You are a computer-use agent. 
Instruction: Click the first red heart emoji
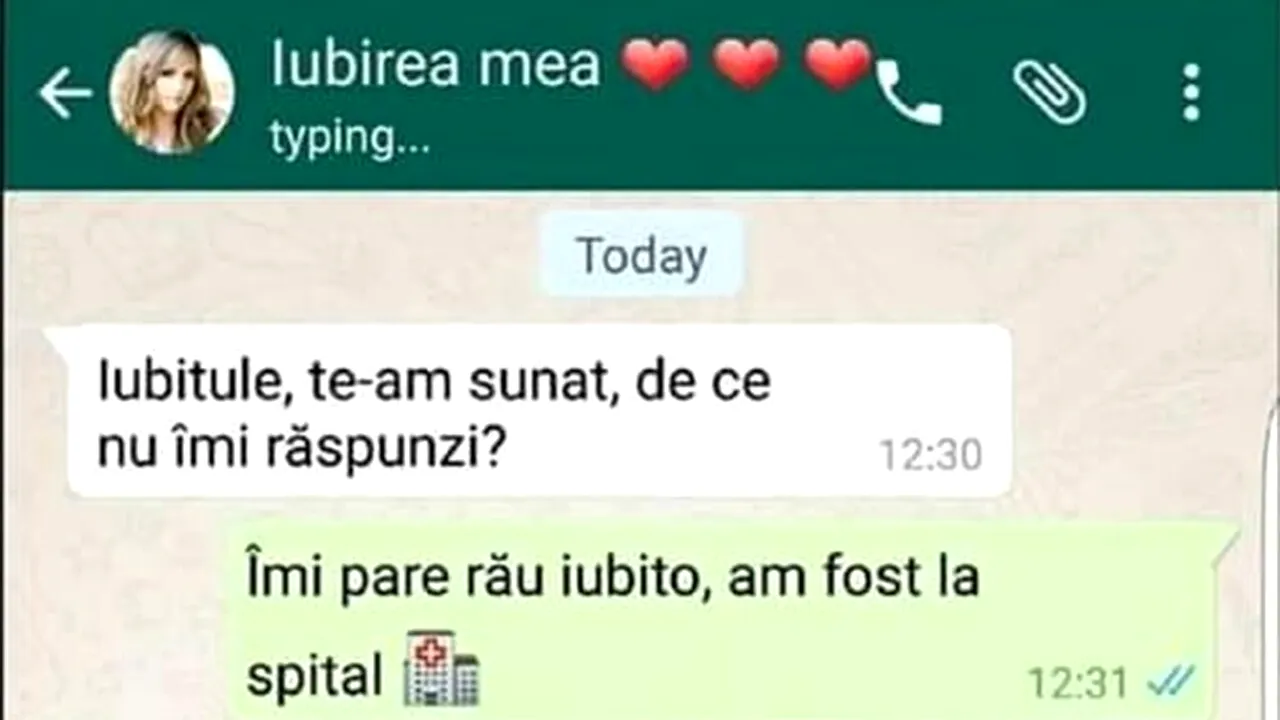[x=655, y=64]
